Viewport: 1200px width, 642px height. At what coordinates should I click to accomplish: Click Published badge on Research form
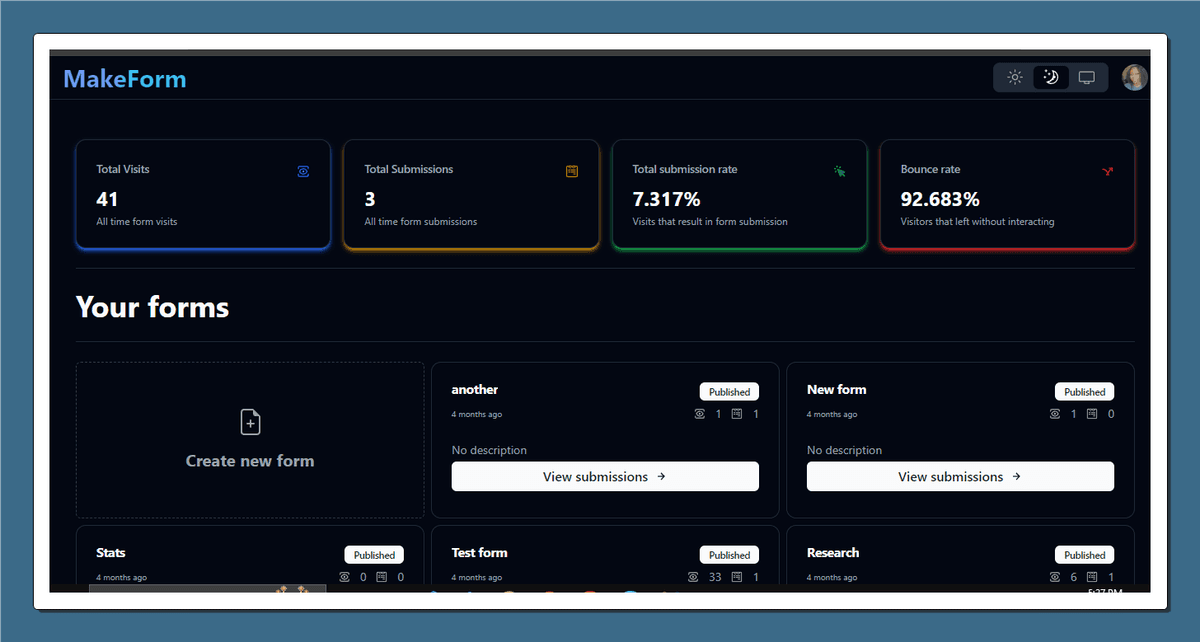pyautogui.click(x=1084, y=555)
